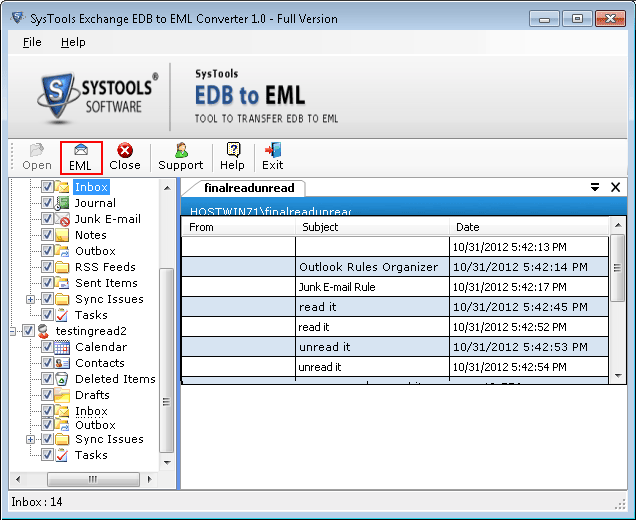Select 'unread it' message at 5:42:54 PM
This screenshot has width=636, height=520.
pyautogui.click(x=395, y=367)
